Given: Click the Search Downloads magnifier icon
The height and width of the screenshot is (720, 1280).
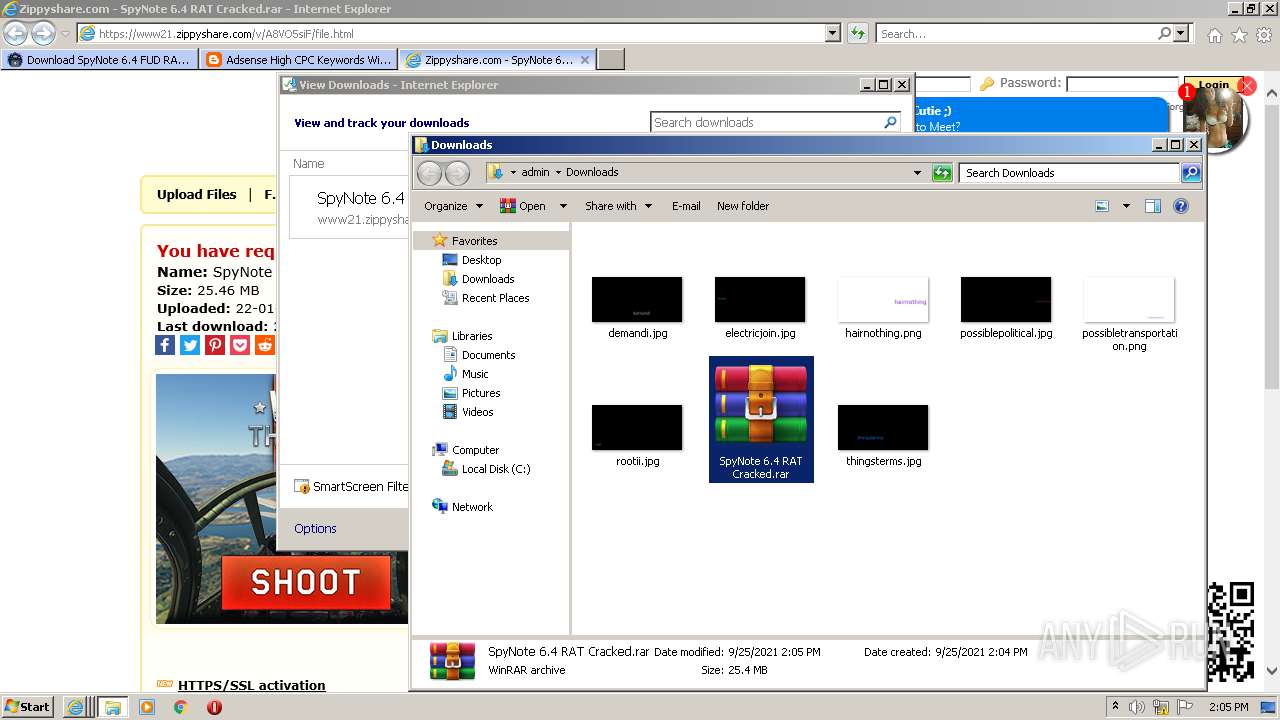Looking at the screenshot, I should coord(1190,173).
